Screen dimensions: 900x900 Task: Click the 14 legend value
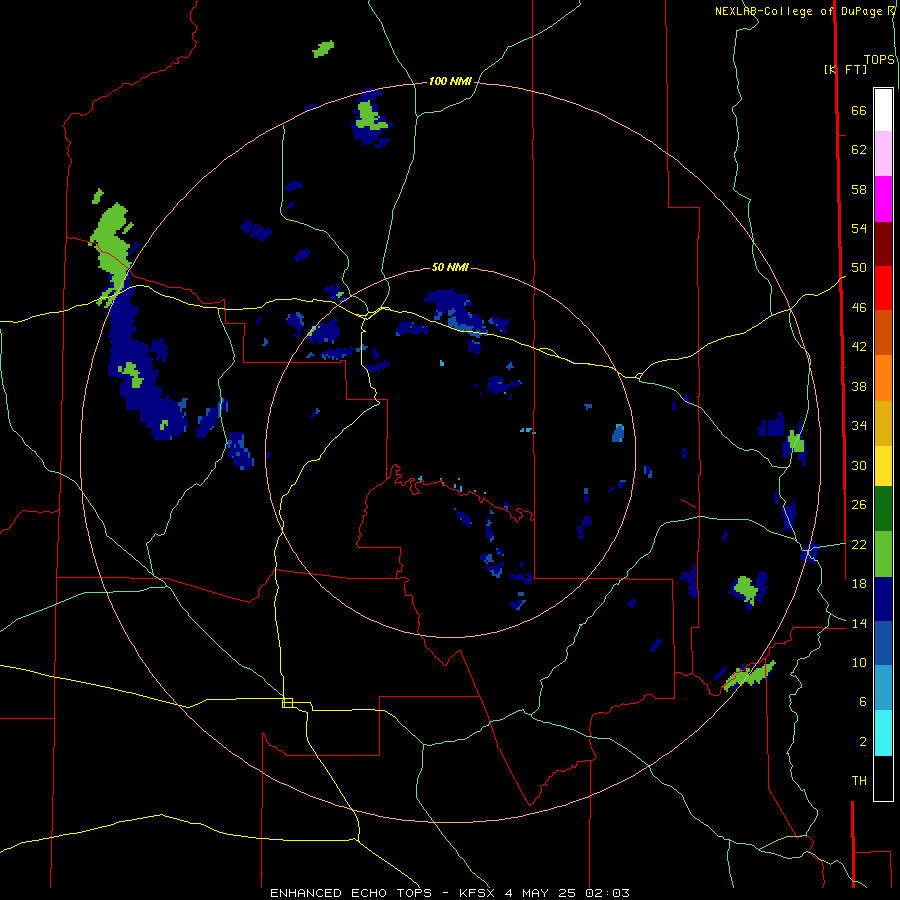(x=859, y=623)
